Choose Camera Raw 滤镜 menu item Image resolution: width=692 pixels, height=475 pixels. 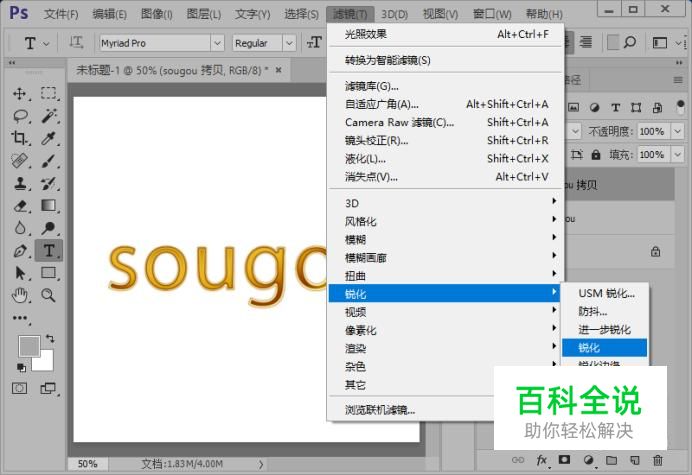(445, 122)
